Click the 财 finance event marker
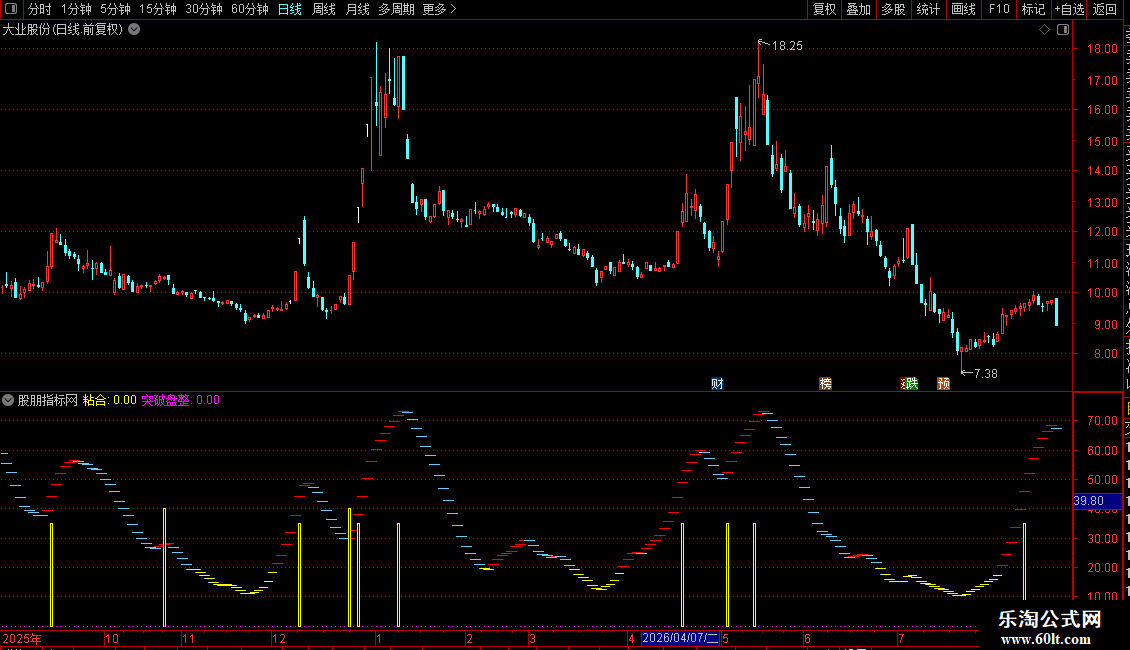 coord(717,383)
